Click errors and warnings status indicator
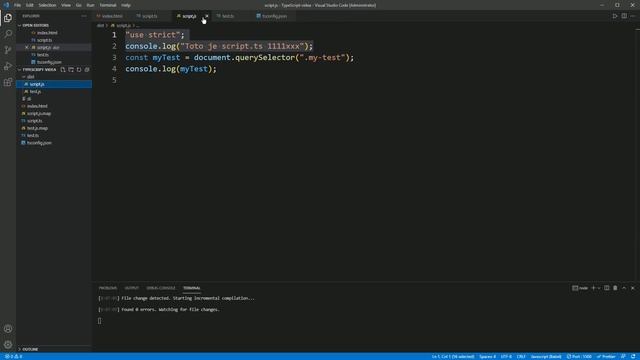 [x=13, y=356]
